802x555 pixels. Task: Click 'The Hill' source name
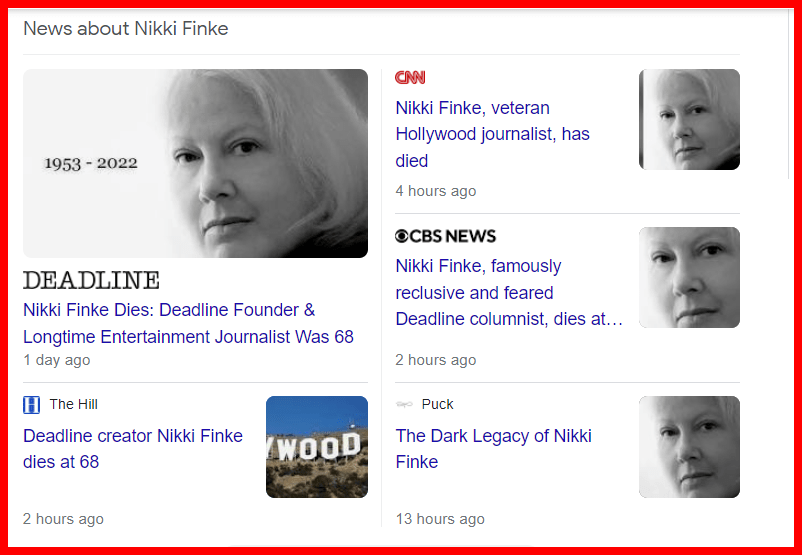(x=74, y=404)
